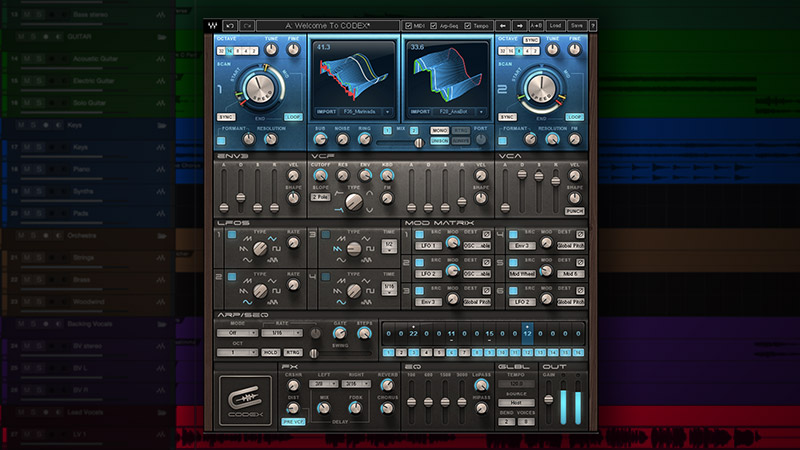
Task: Toggle the Tempo checkbox in the top bar
Action: point(467,26)
